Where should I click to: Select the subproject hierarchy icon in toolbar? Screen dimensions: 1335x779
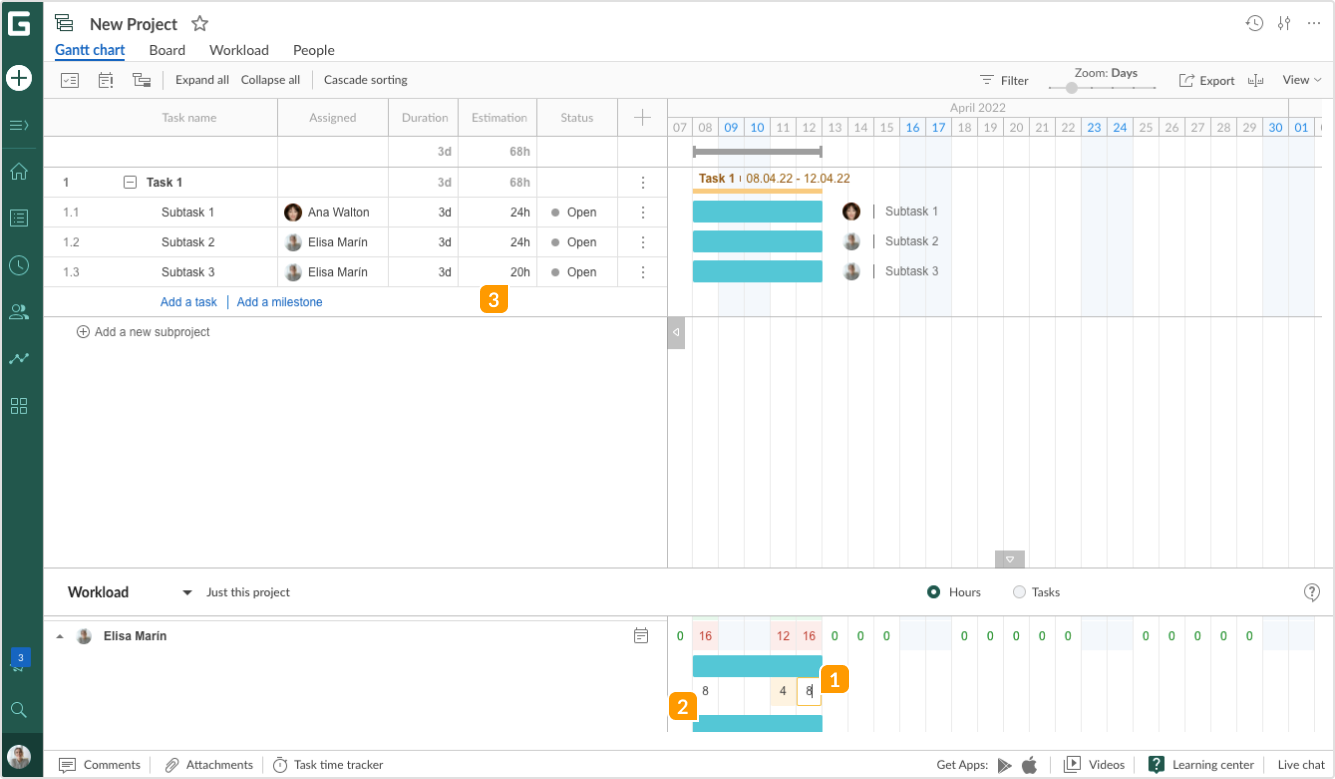click(141, 79)
